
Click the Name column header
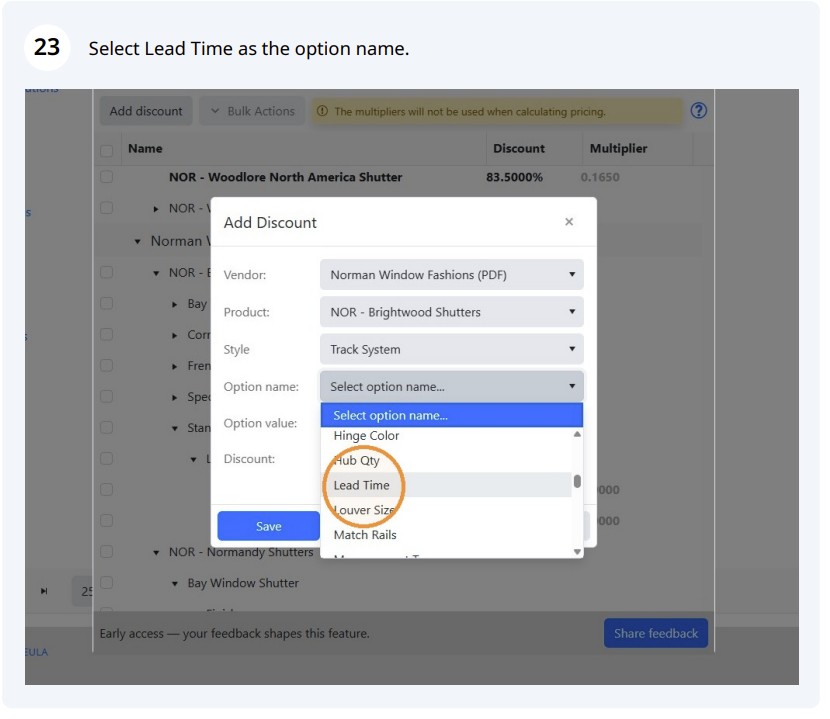tap(145, 149)
